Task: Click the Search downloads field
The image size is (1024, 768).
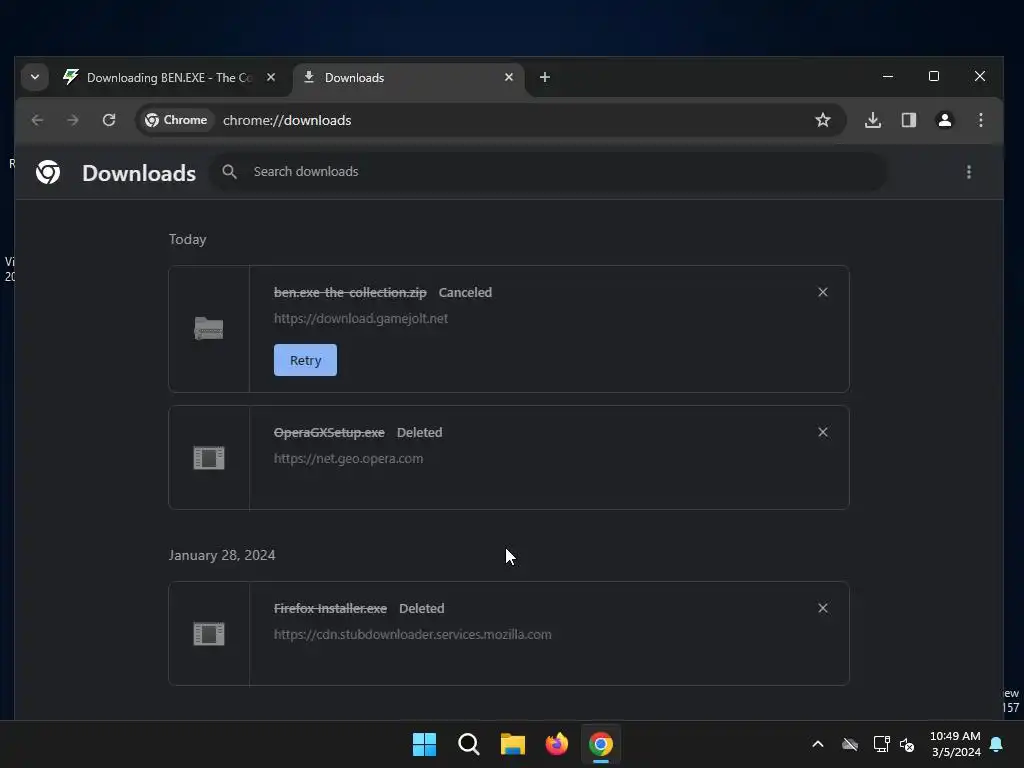Action: [549, 172]
